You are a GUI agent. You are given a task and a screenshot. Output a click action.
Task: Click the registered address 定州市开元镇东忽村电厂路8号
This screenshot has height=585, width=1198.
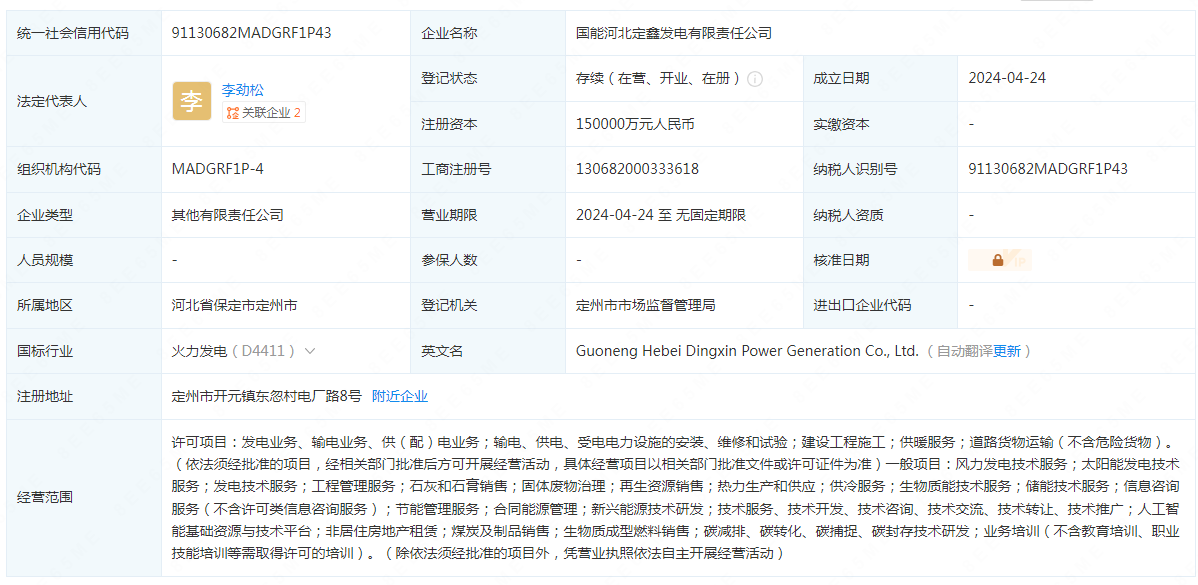[266, 396]
